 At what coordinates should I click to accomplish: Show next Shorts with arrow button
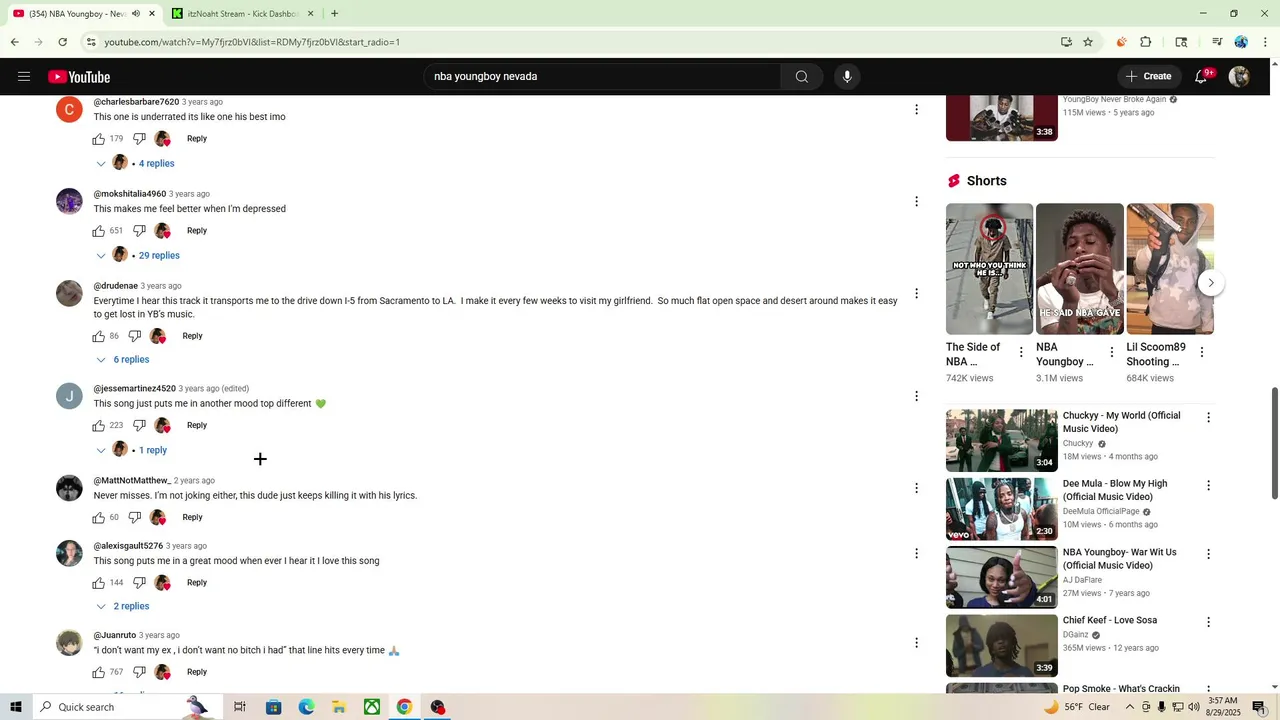(1210, 283)
